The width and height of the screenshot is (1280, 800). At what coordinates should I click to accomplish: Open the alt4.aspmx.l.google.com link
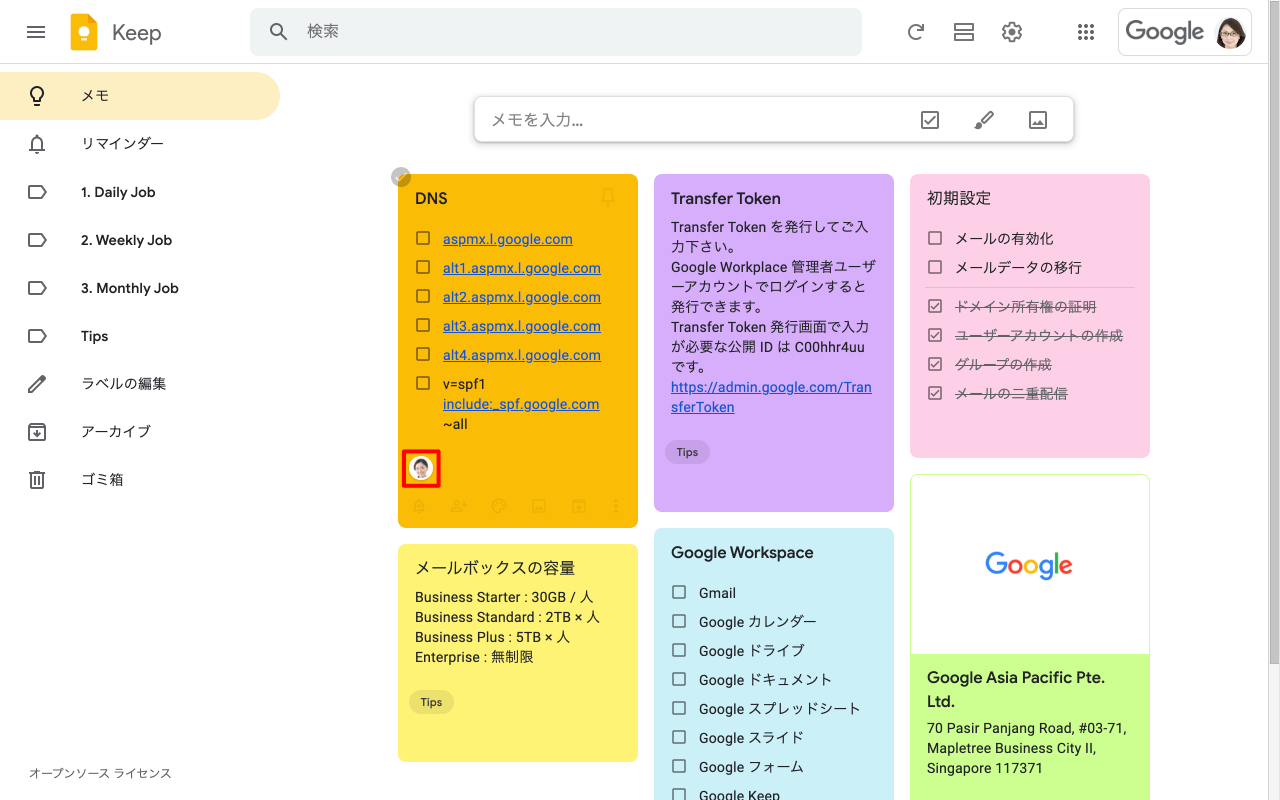tap(522, 355)
